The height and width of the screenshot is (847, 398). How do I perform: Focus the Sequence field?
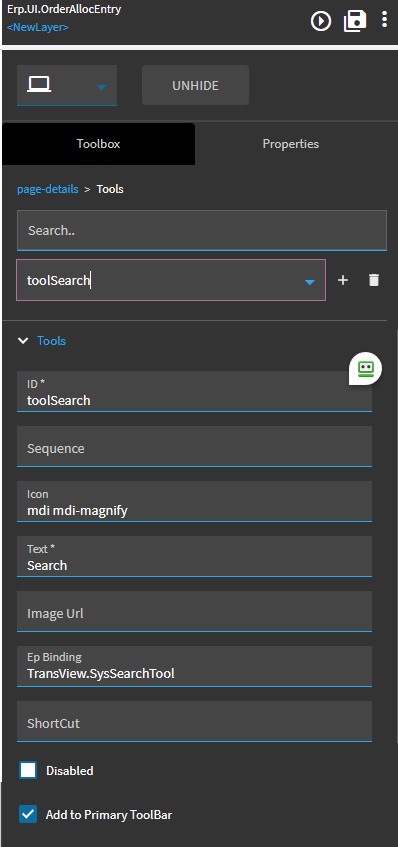(194, 446)
